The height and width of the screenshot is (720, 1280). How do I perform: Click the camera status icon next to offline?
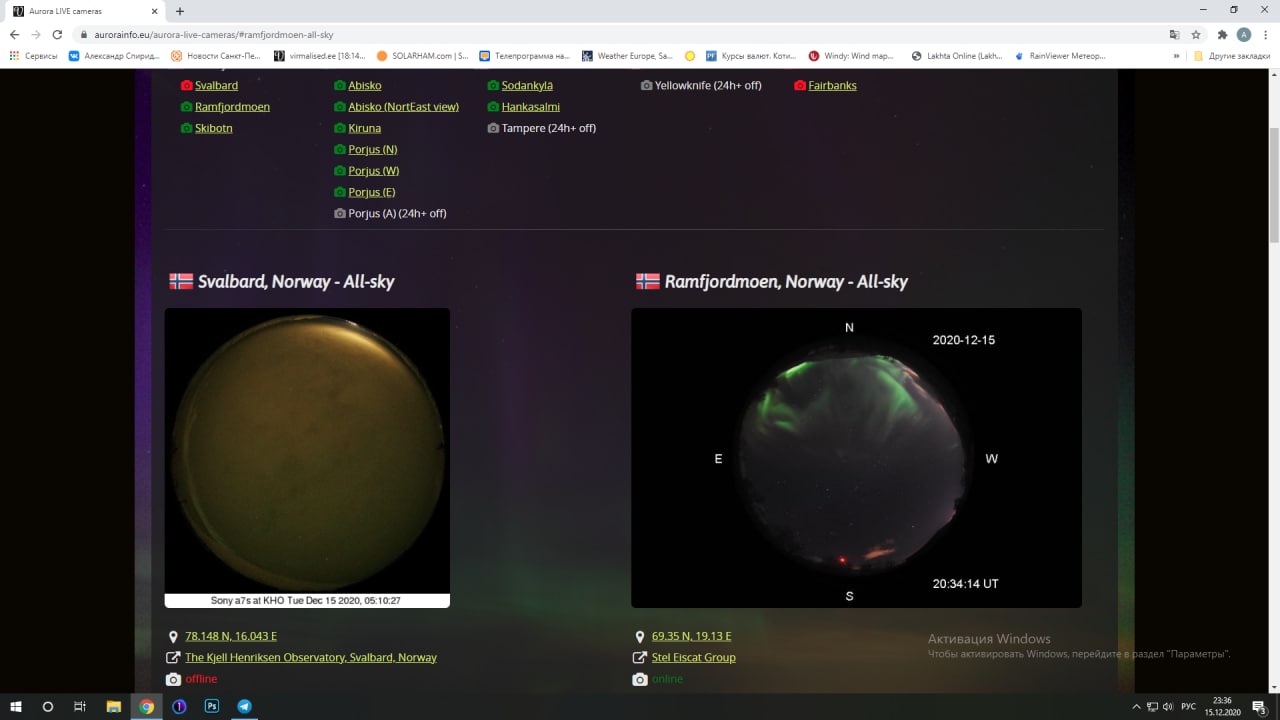(x=173, y=679)
